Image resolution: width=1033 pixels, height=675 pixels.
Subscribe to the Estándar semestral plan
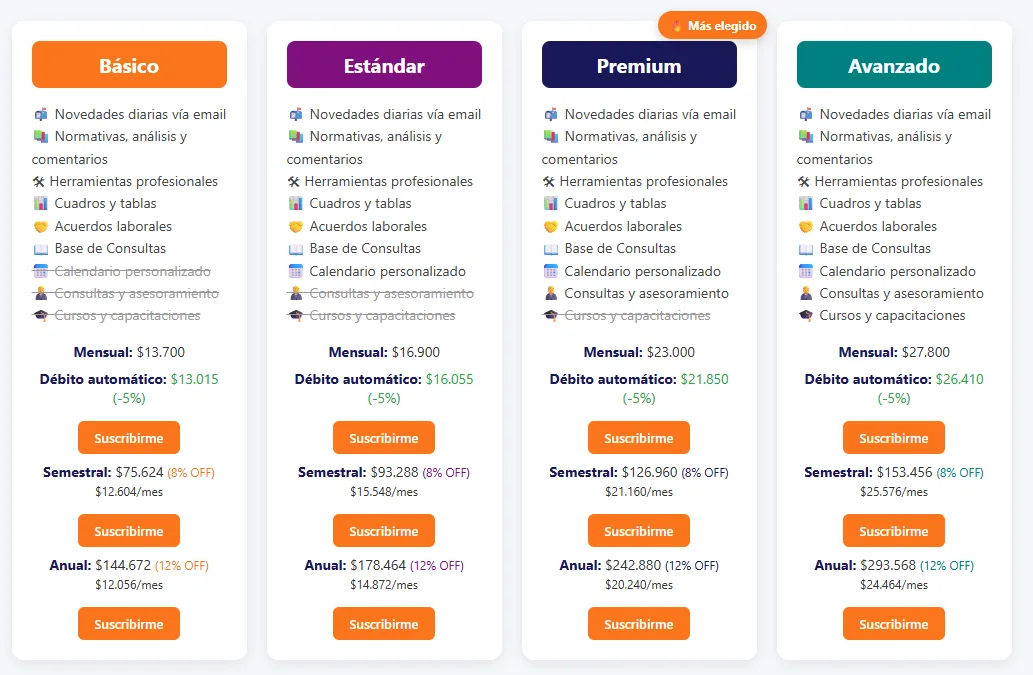[384, 531]
